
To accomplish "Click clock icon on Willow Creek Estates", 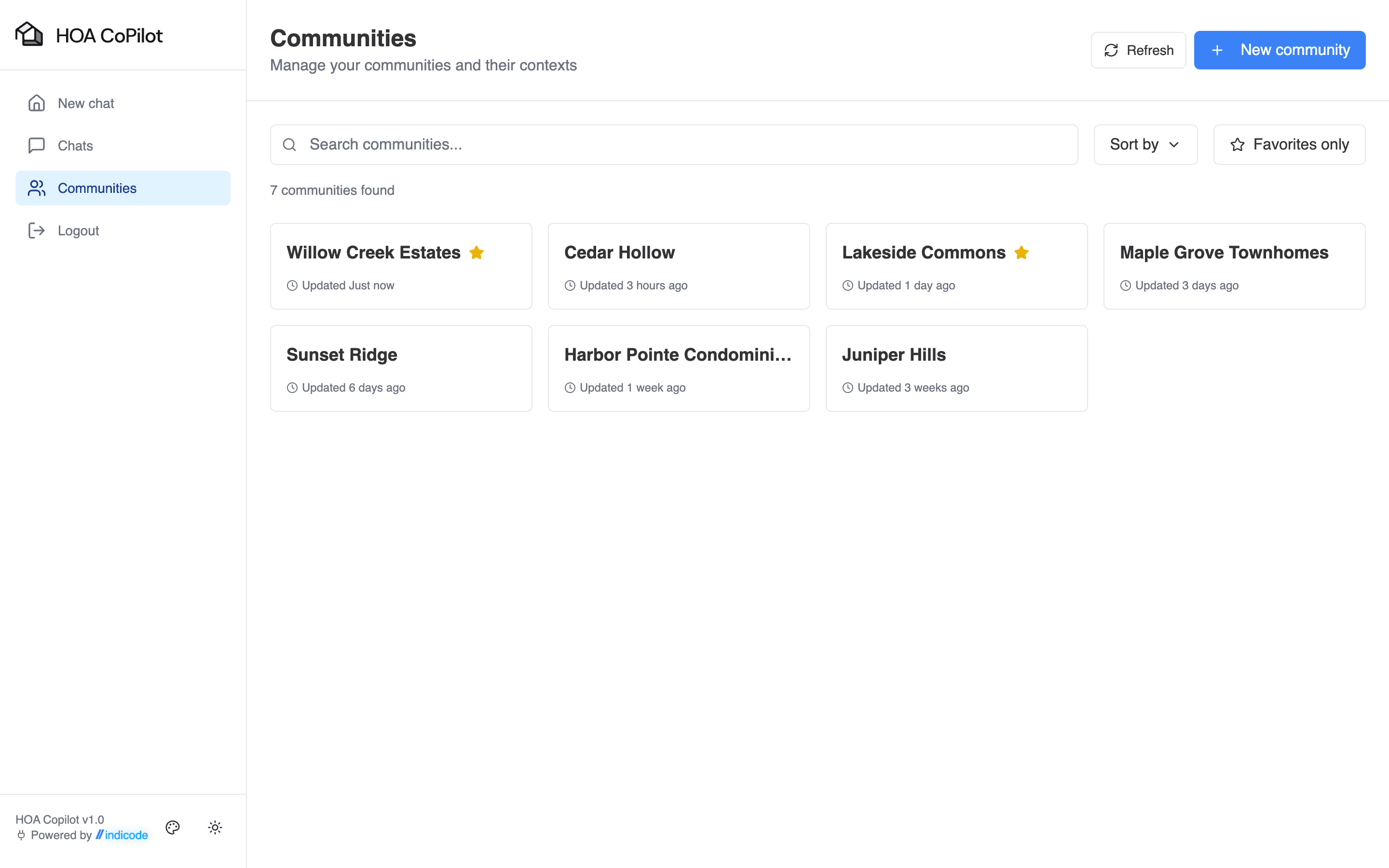I will point(292,285).
